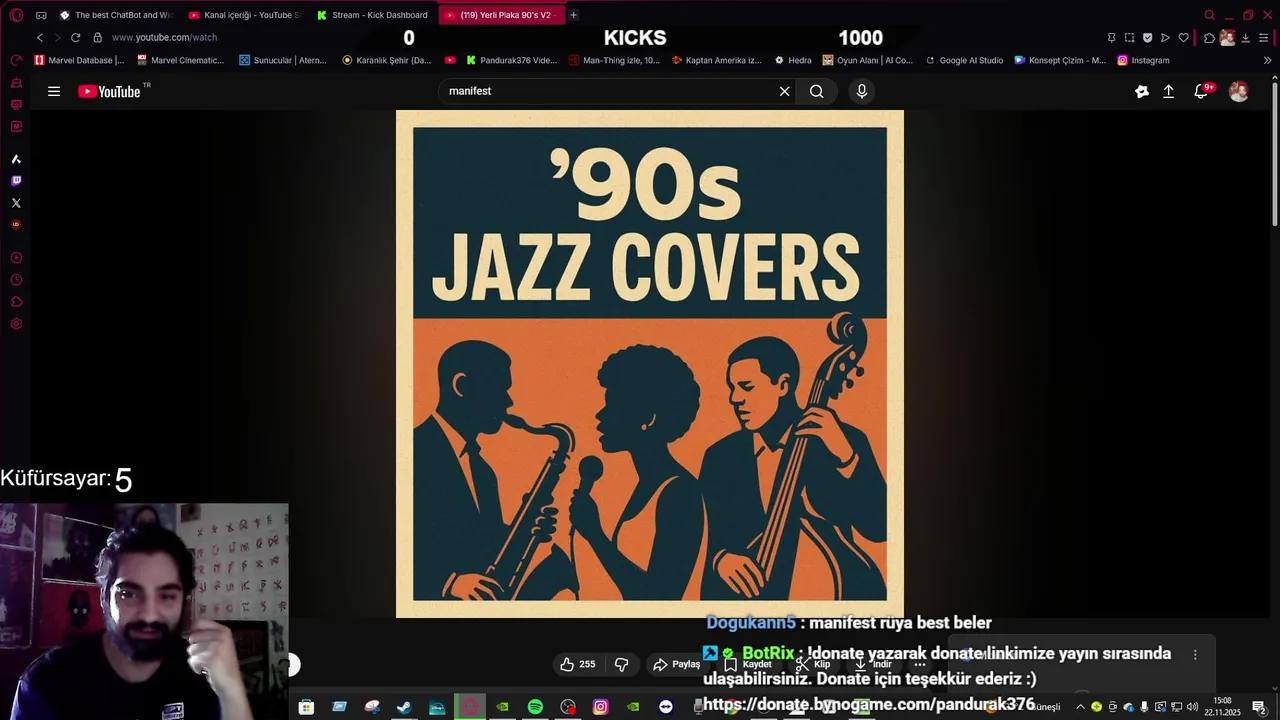Screen dimensions: 1280x720
Task: Open the ad blocker shield icon
Action: point(1147,37)
